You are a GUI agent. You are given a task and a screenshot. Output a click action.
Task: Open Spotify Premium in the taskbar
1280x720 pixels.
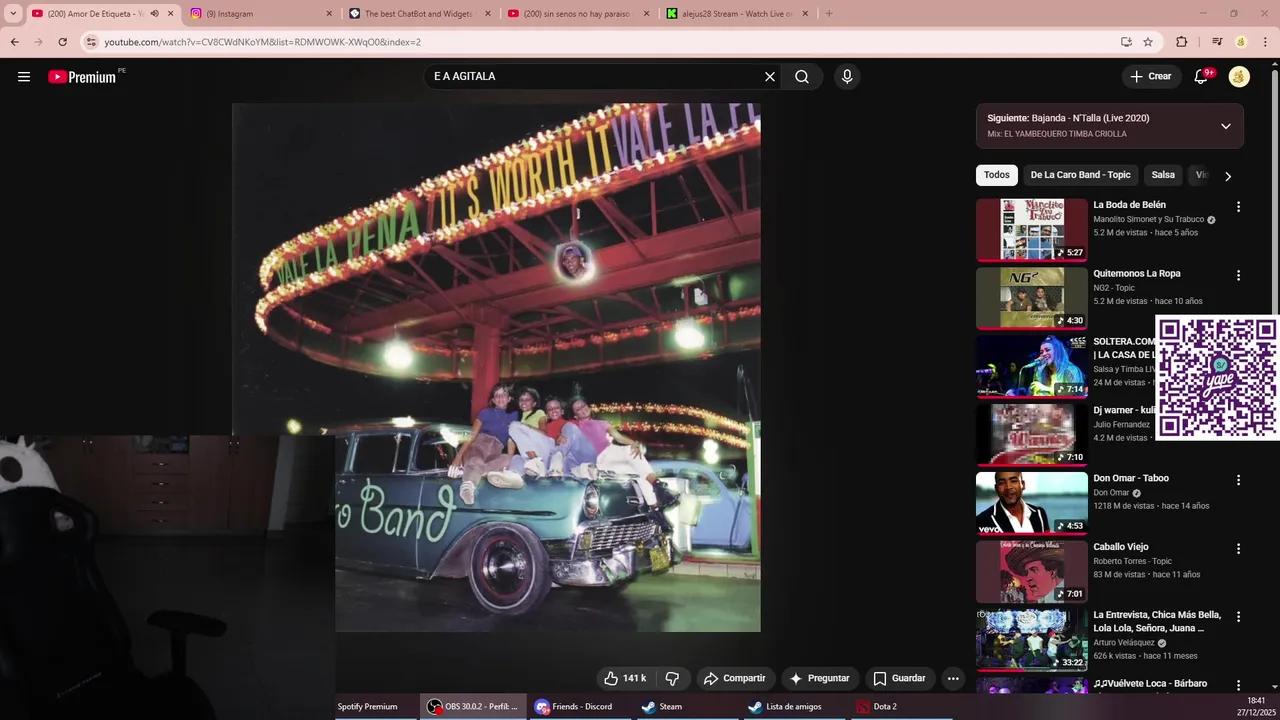(367, 707)
